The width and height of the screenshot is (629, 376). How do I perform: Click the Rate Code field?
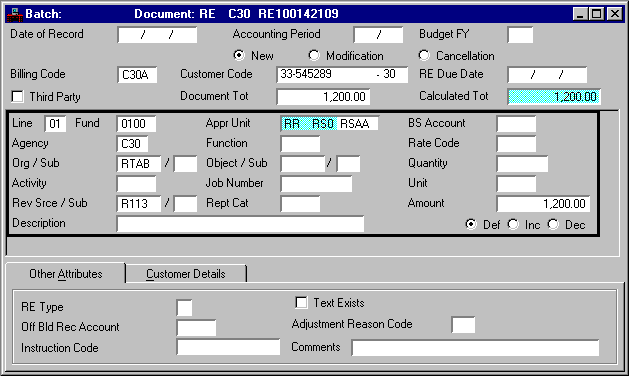[x=516, y=144]
